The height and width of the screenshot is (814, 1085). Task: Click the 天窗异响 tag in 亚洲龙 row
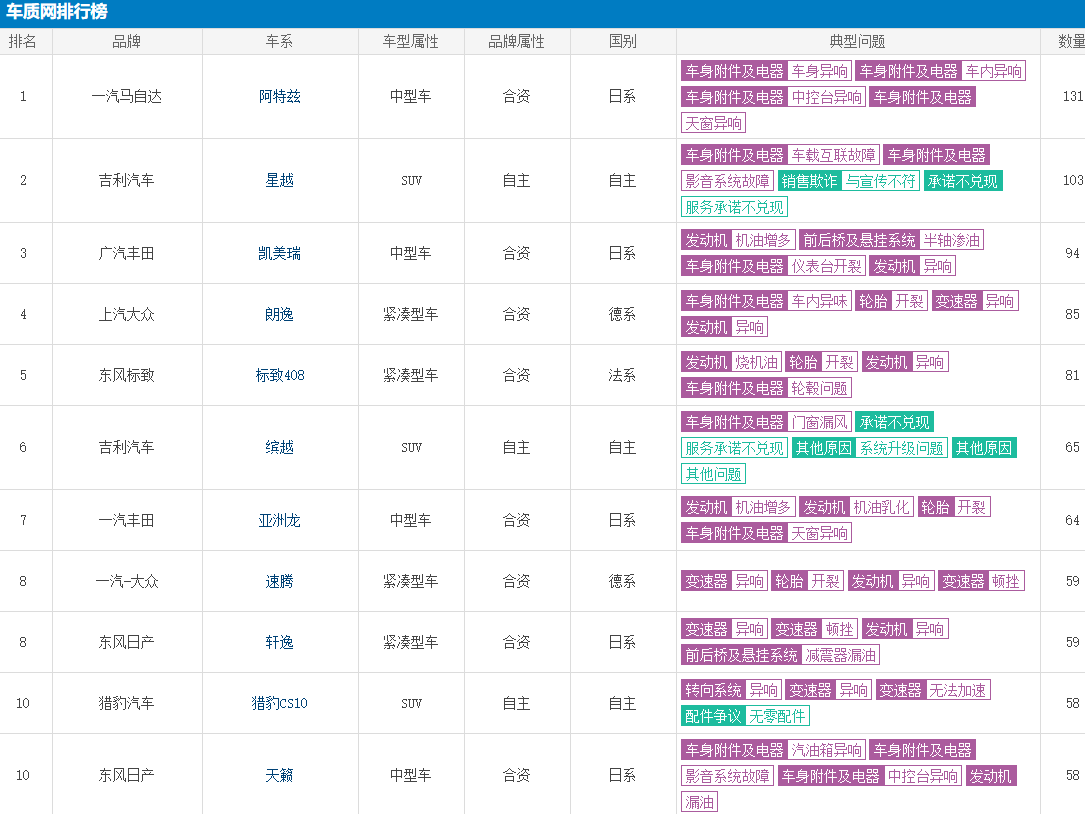coord(819,534)
